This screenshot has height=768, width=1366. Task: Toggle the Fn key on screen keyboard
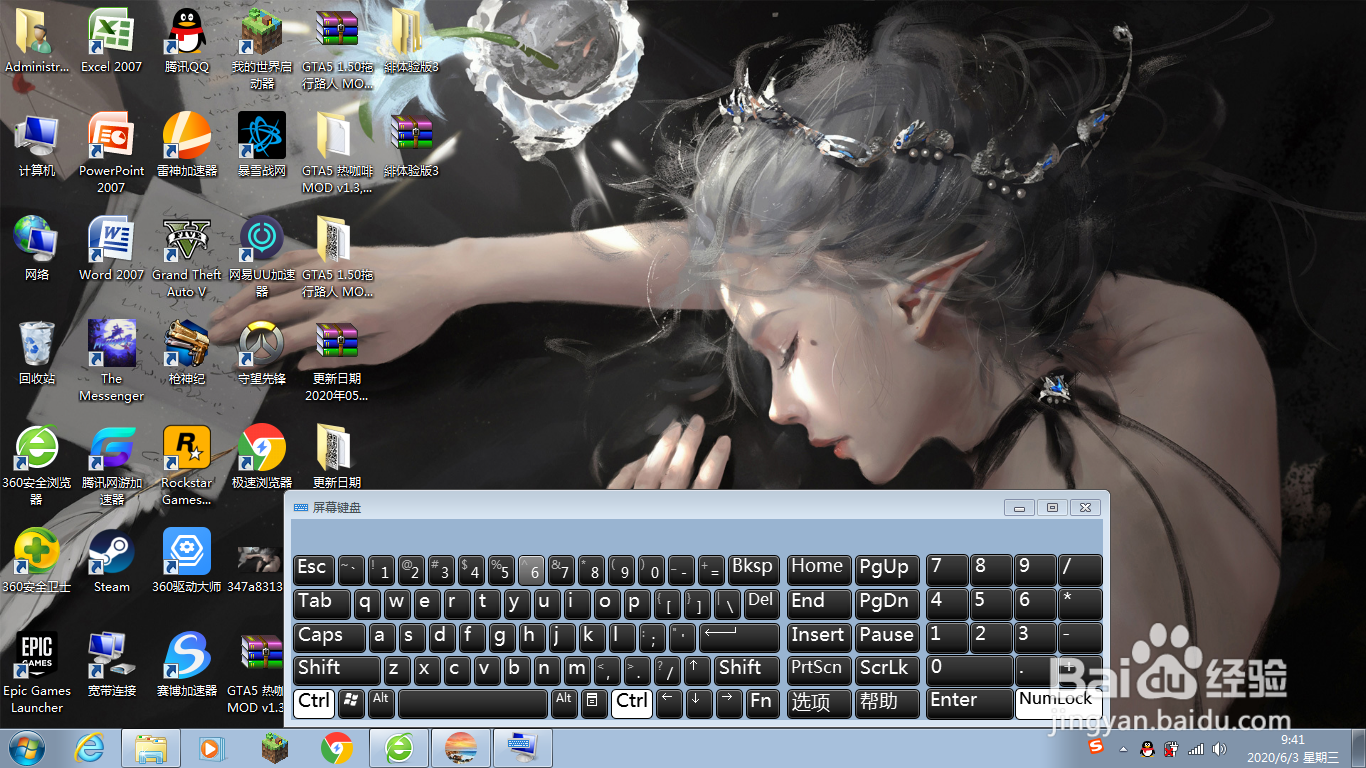pyautogui.click(x=761, y=702)
